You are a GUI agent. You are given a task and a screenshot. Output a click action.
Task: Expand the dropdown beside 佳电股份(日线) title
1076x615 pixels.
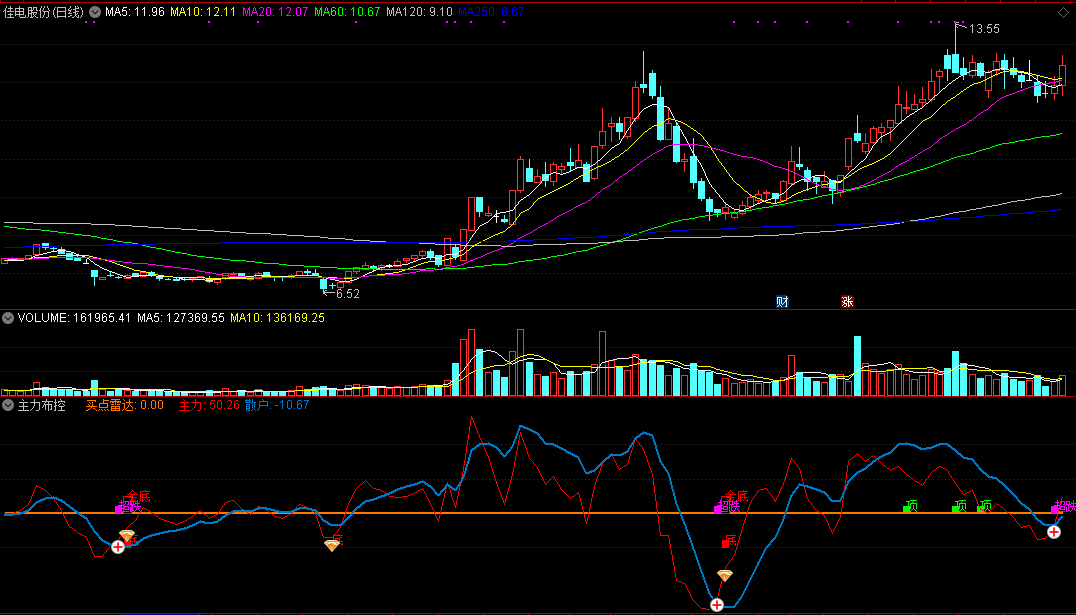(95, 12)
